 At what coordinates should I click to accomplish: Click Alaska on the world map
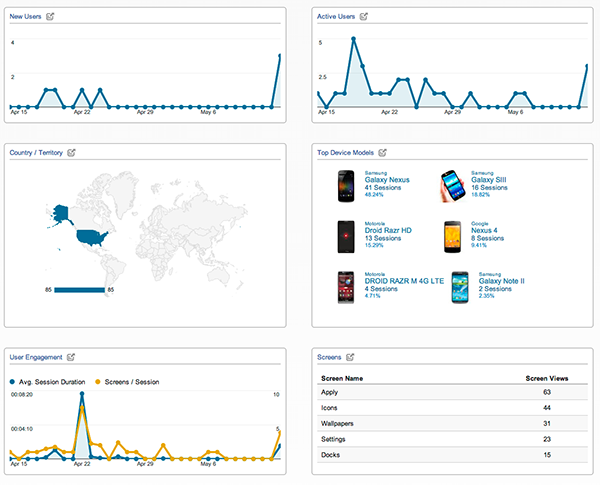tap(60, 213)
